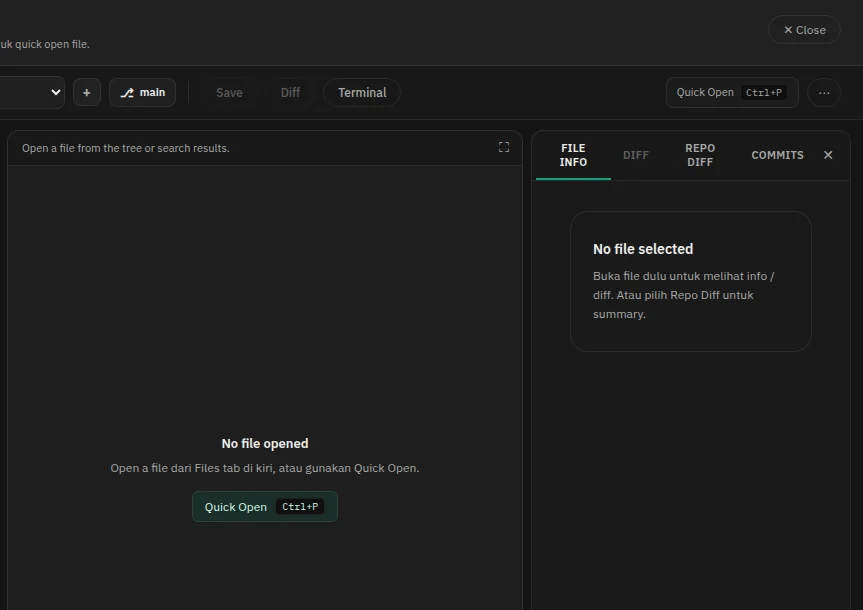Open the main branch selector
Screen dimensions: 863x610
[143, 92]
